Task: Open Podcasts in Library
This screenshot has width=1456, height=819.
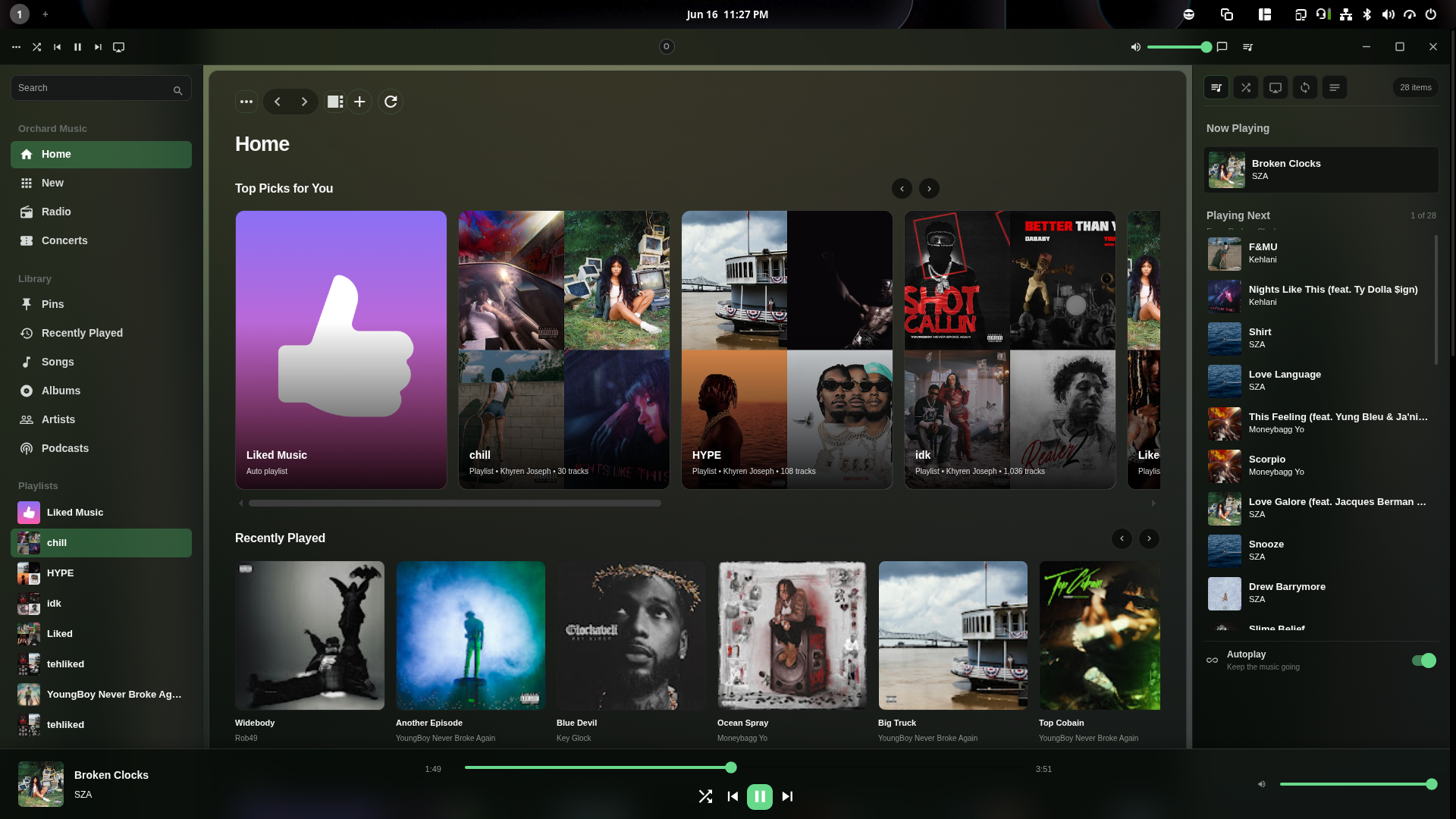Action: pyautogui.click(x=101, y=448)
